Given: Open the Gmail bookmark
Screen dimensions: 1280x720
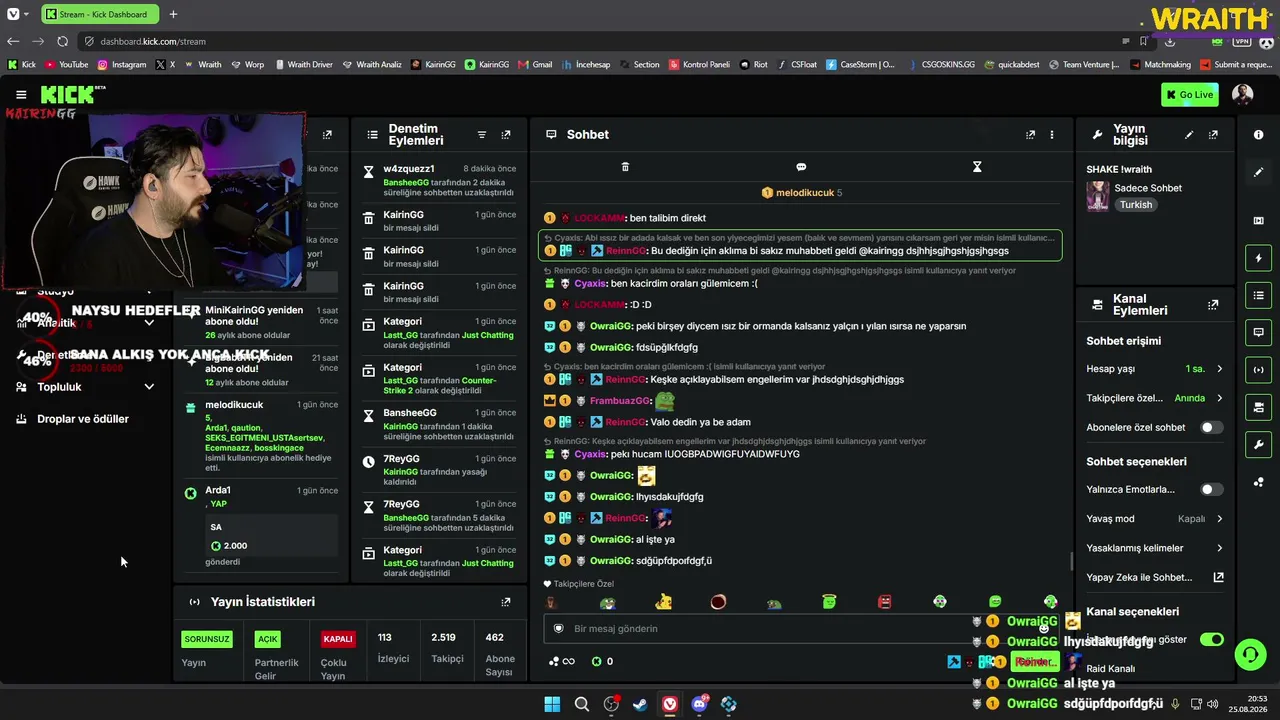Looking at the screenshot, I should click(x=535, y=65).
